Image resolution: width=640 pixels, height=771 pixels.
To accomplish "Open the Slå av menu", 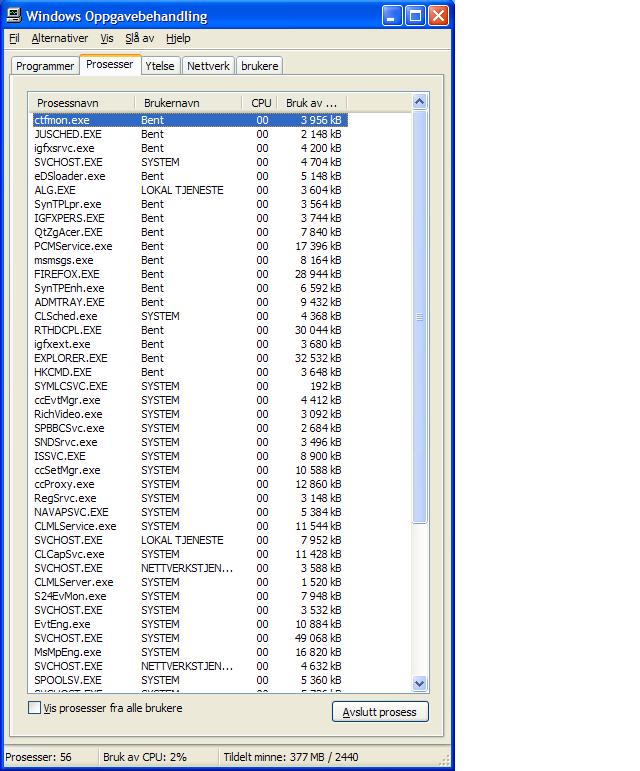I will pos(140,38).
